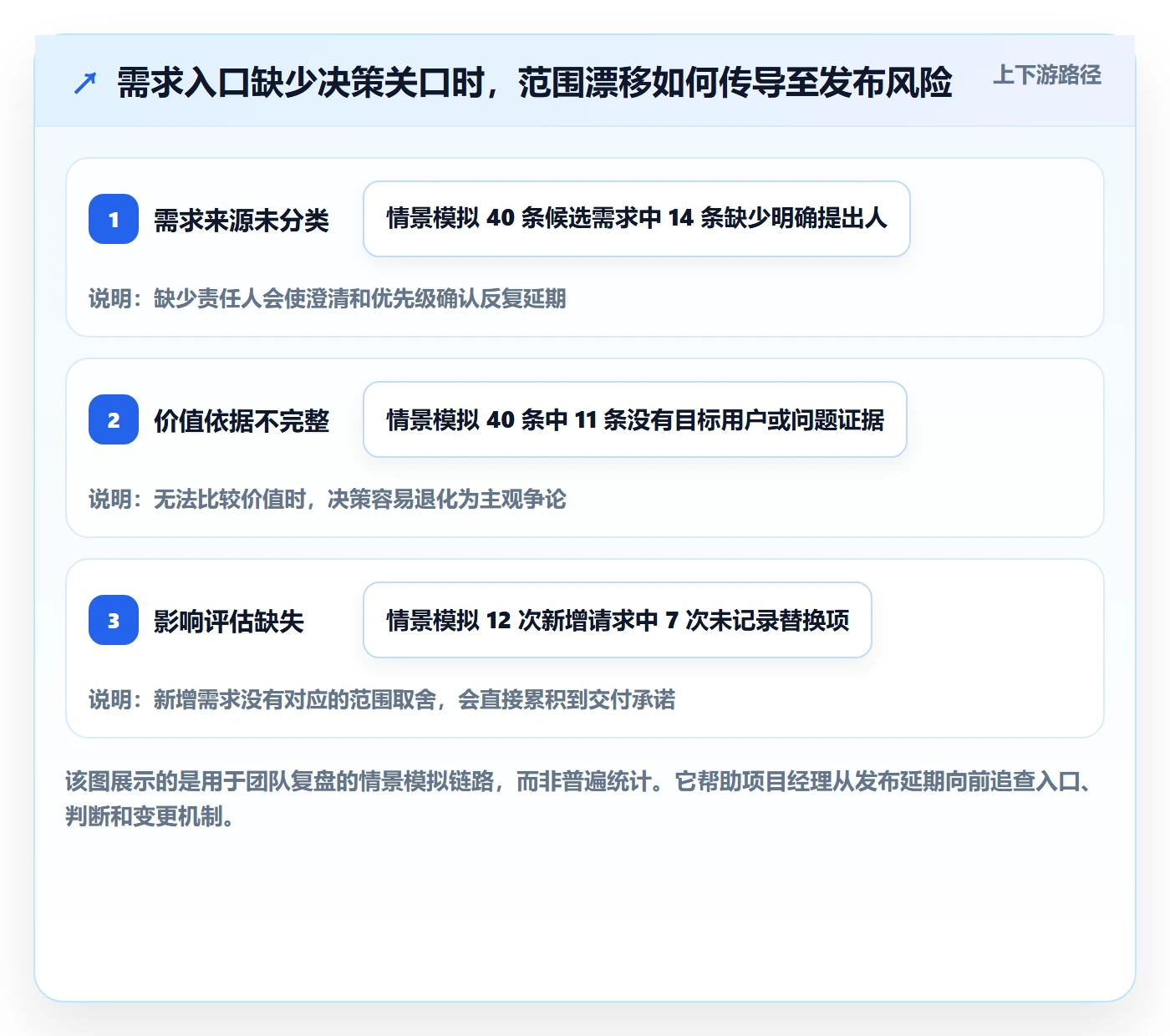
Task: Click the 上下游路径 label in header
Action: click(1047, 75)
